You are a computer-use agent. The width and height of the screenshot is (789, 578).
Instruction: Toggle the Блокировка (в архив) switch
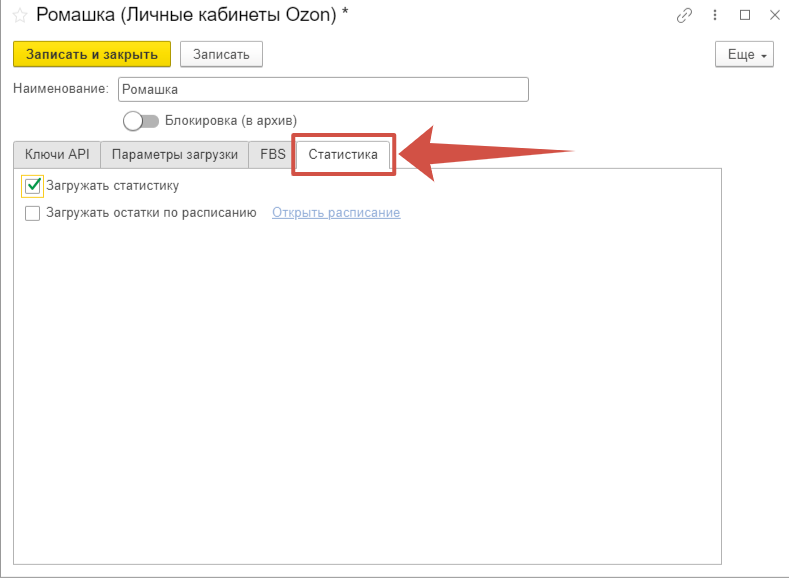pyautogui.click(x=141, y=120)
